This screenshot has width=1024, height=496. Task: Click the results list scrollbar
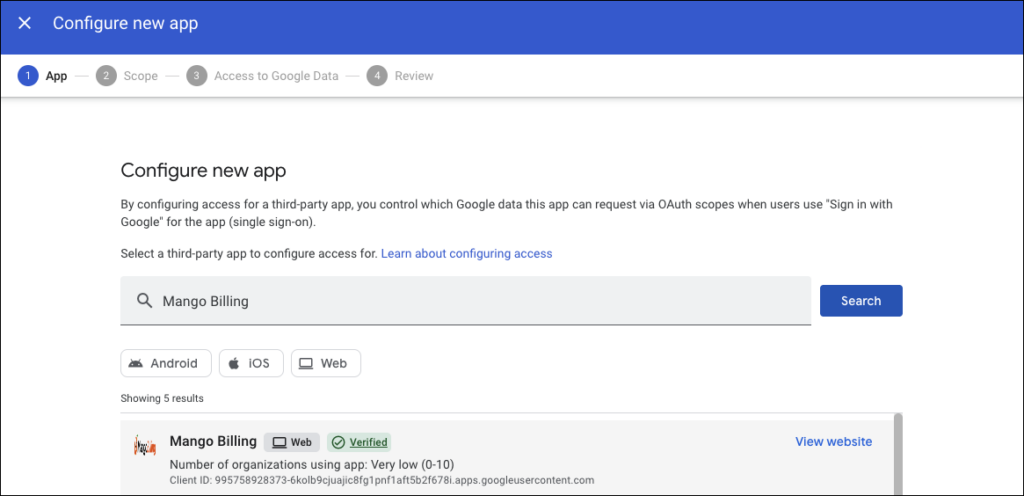899,454
